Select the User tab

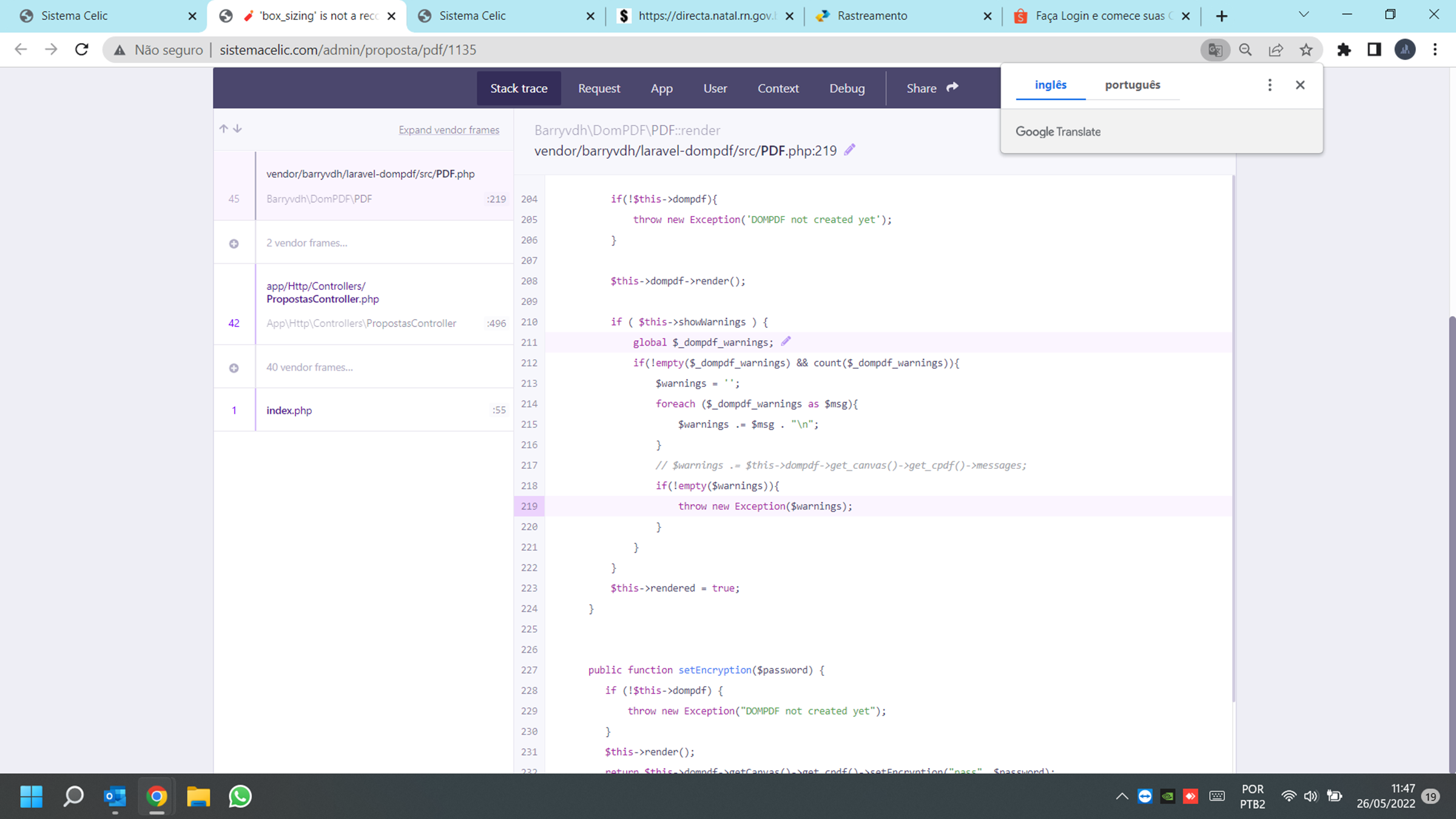tap(715, 89)
